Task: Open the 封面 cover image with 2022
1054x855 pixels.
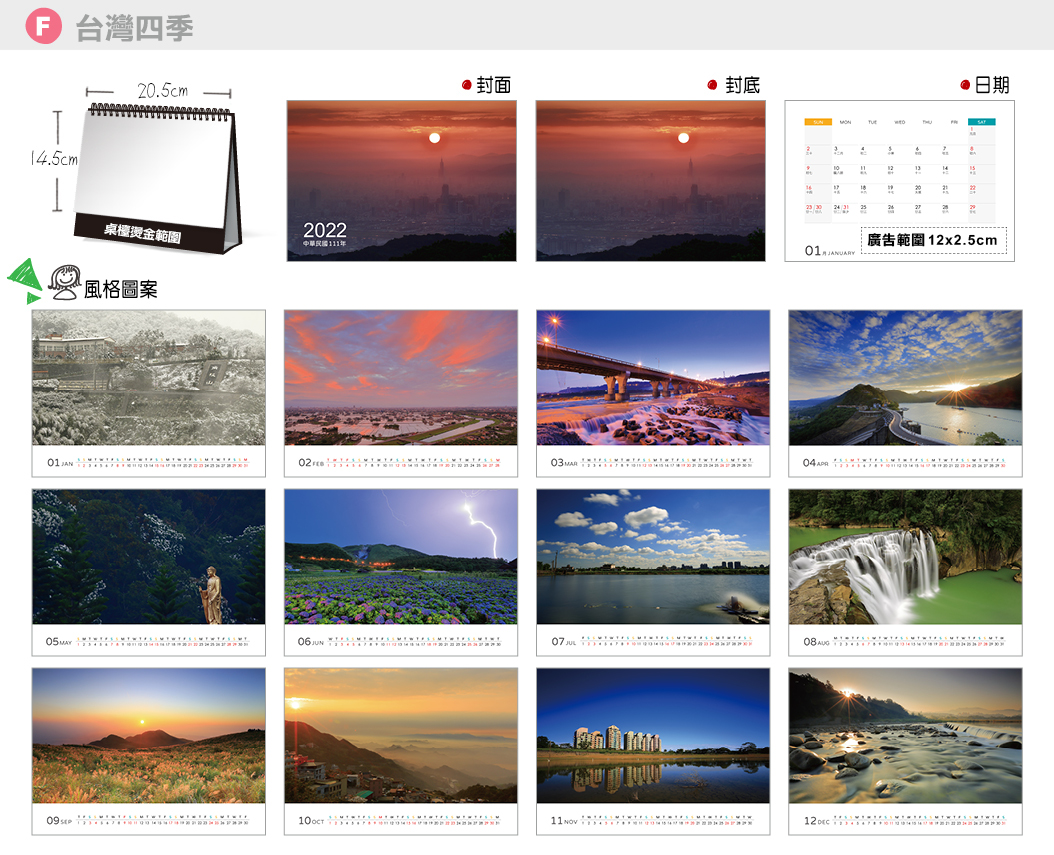Action: click(401, 181)
